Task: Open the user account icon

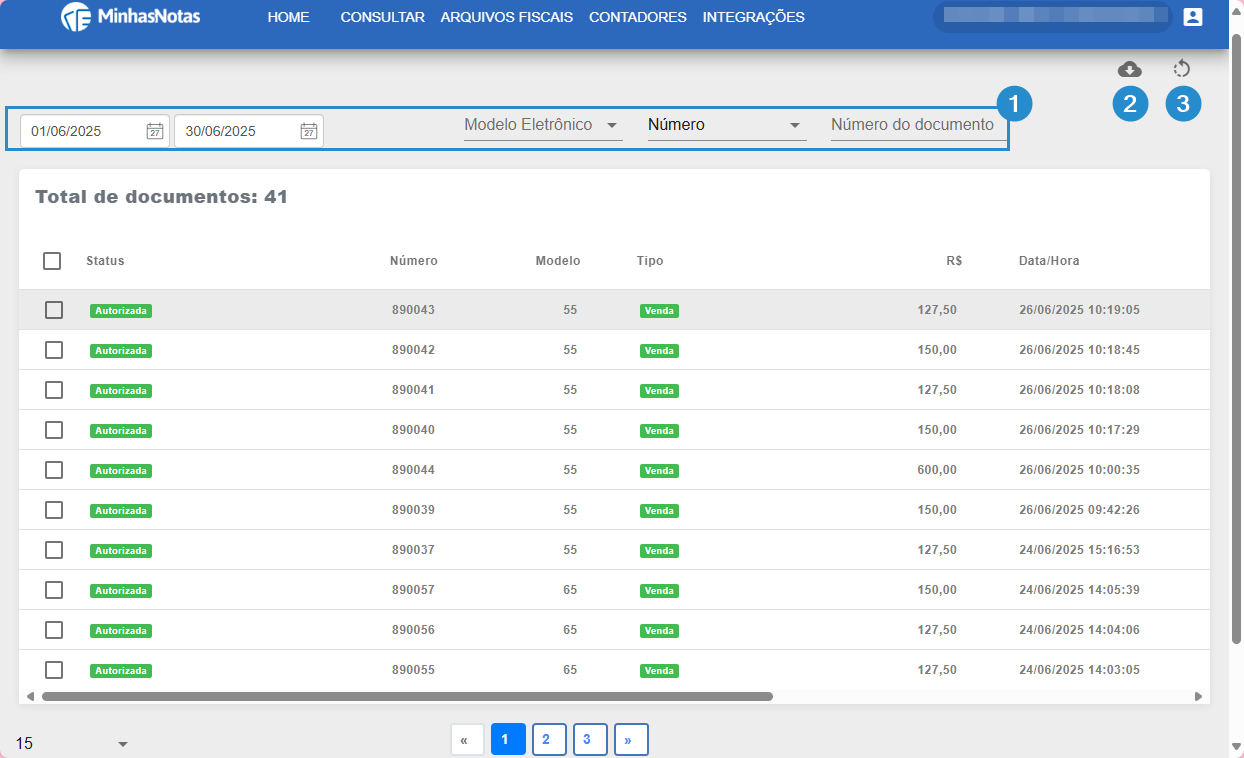Action: point(1192,17)
